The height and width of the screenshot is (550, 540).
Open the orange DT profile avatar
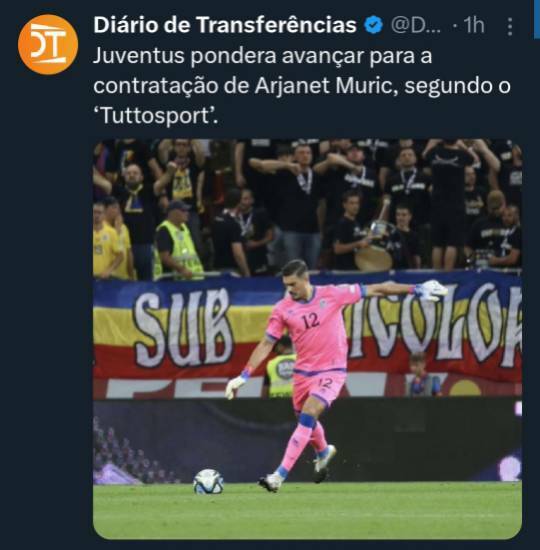[48, 45]
